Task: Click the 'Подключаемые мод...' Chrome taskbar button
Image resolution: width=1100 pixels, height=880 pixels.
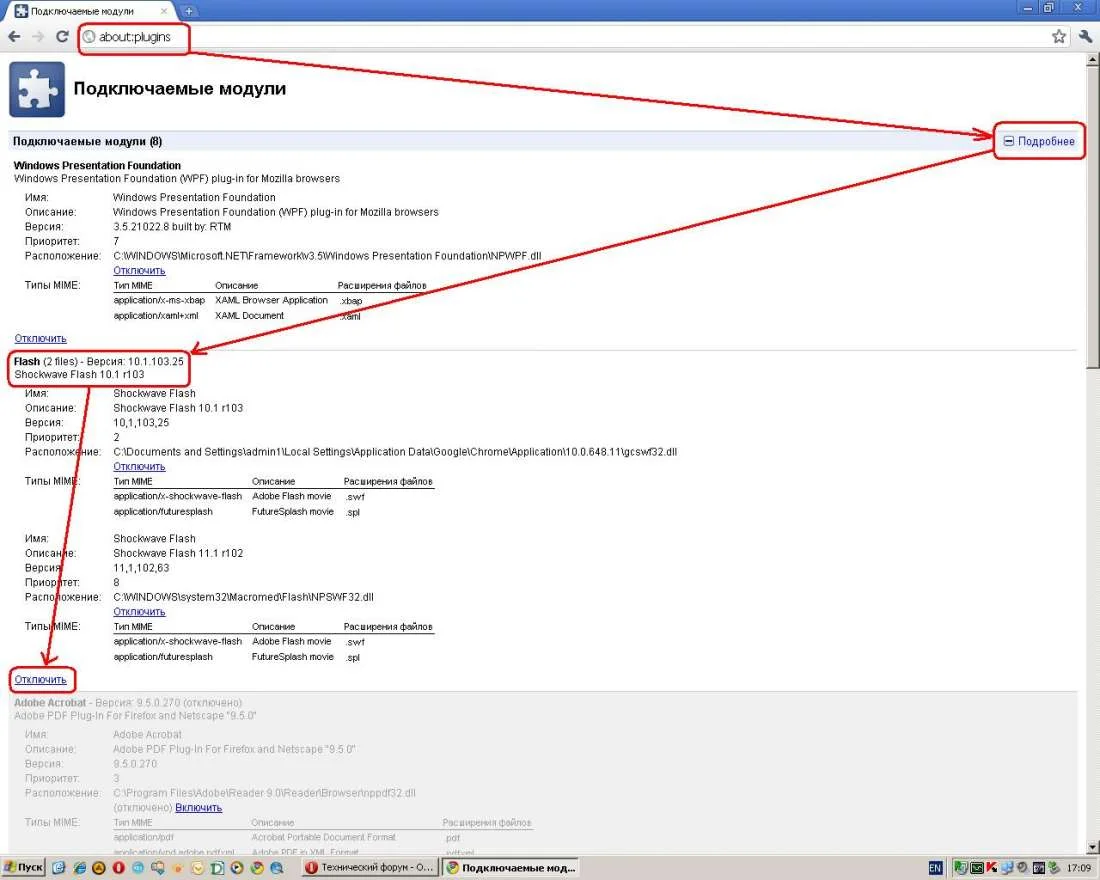Action: click(511, 868)
